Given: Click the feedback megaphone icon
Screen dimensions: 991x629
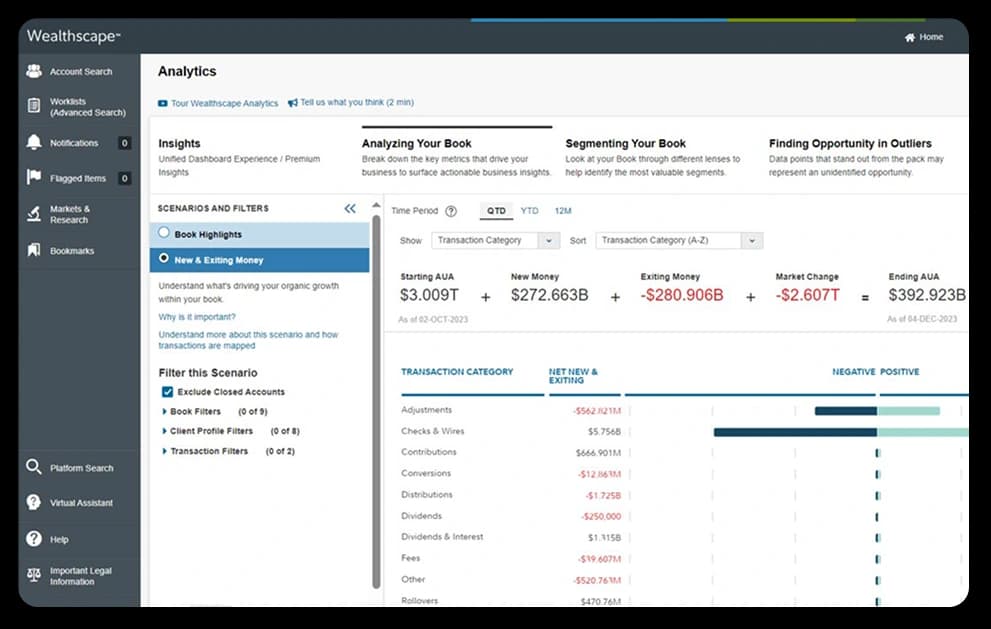Looking at the screenshot, I should point(293,102).
